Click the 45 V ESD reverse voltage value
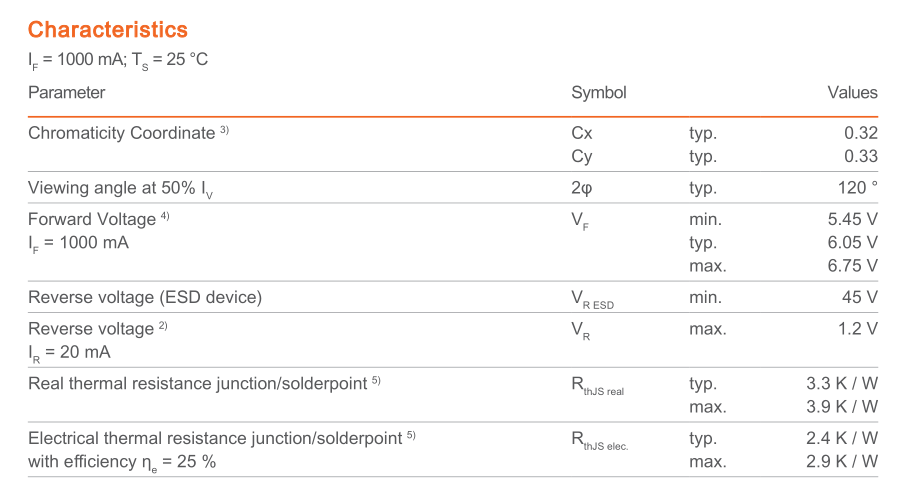This screenshot has width=909, height=502. tap(860, 297)
